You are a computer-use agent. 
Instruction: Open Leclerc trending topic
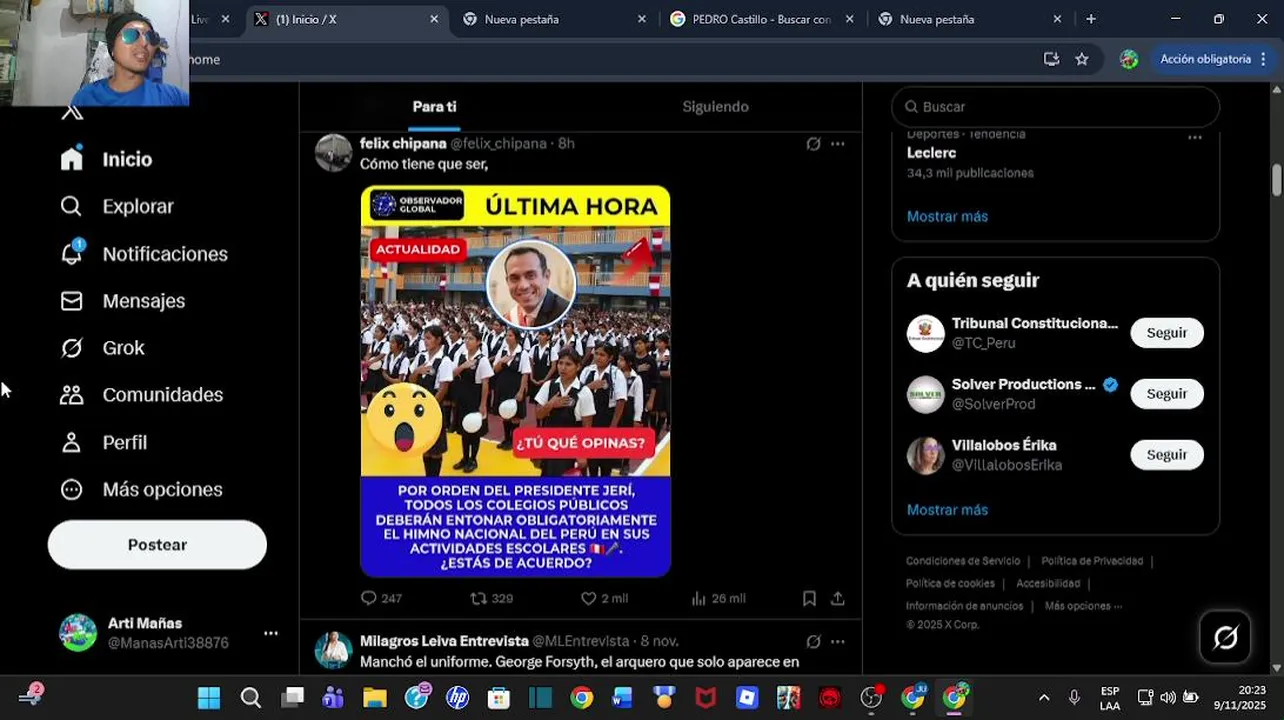click(x=931, y=153)
